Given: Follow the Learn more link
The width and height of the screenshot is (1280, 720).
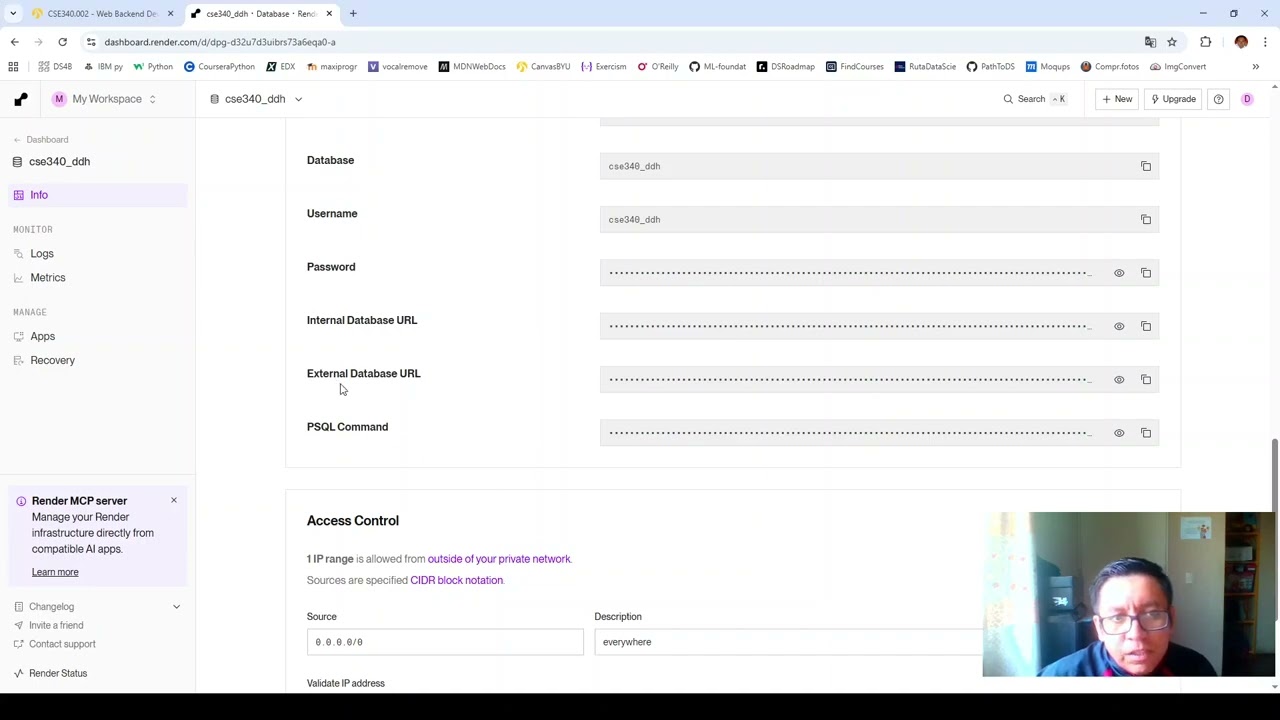Looking at the screenshot, I should 55,572.
